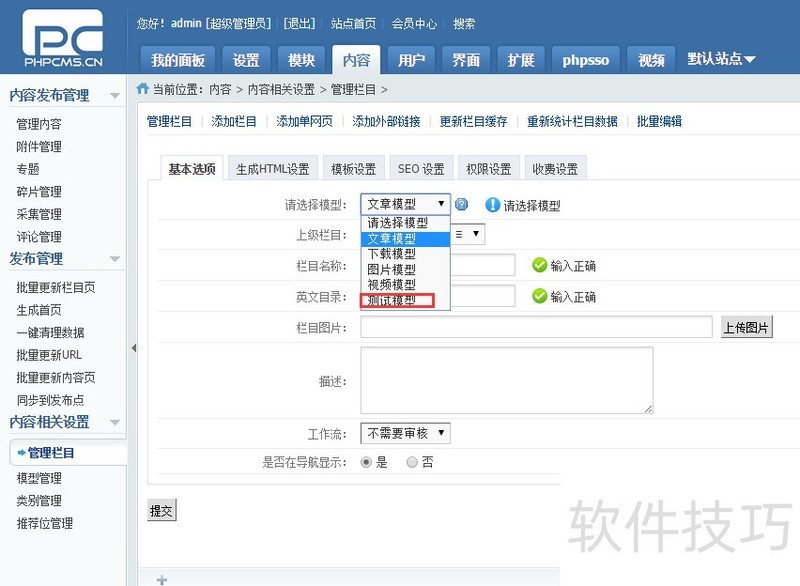Select 否 for 是否在导航显示
This screenshot has height=586, width=800.
(x=412, y=463)
